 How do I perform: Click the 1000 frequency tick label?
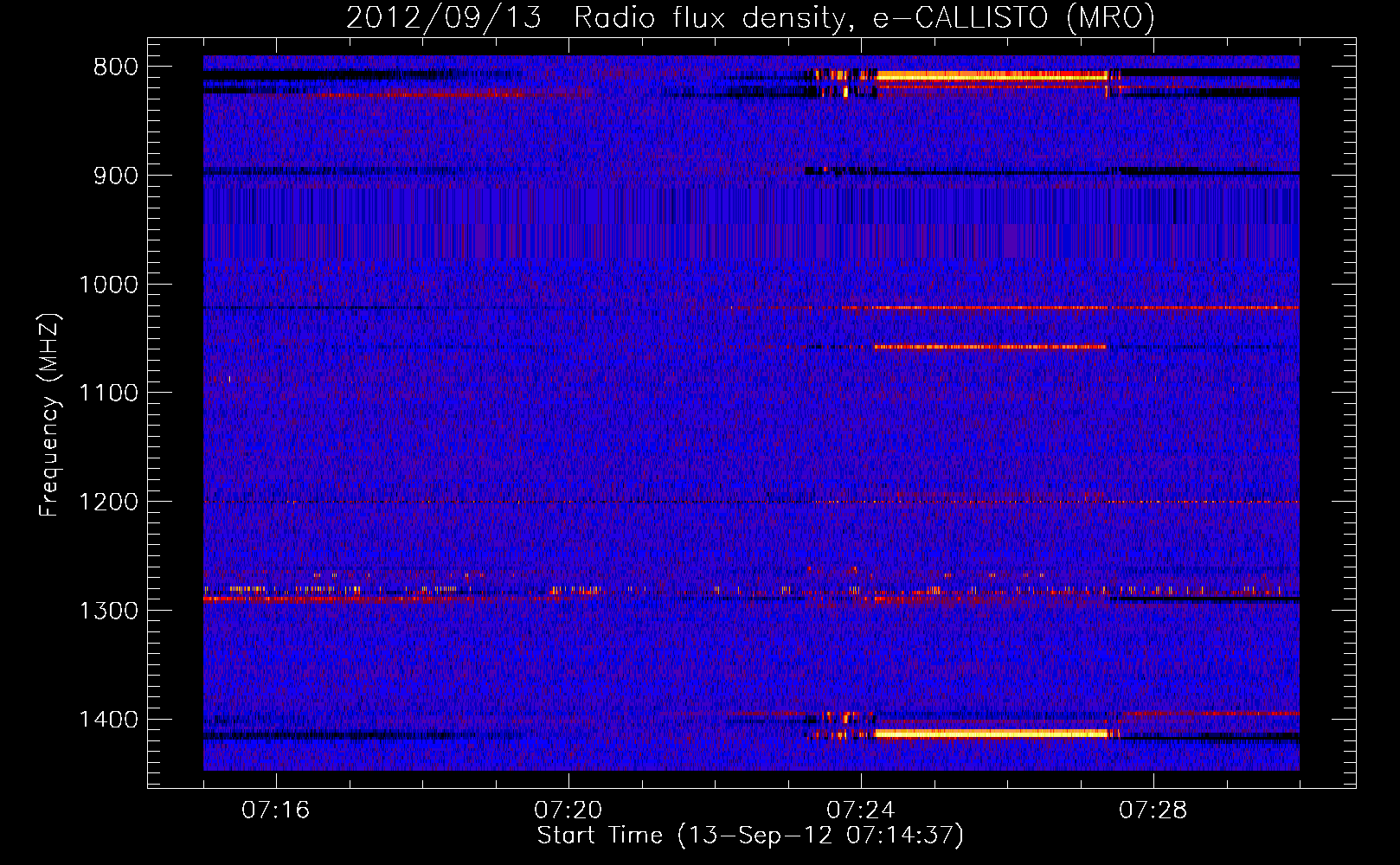click(108, 285)
